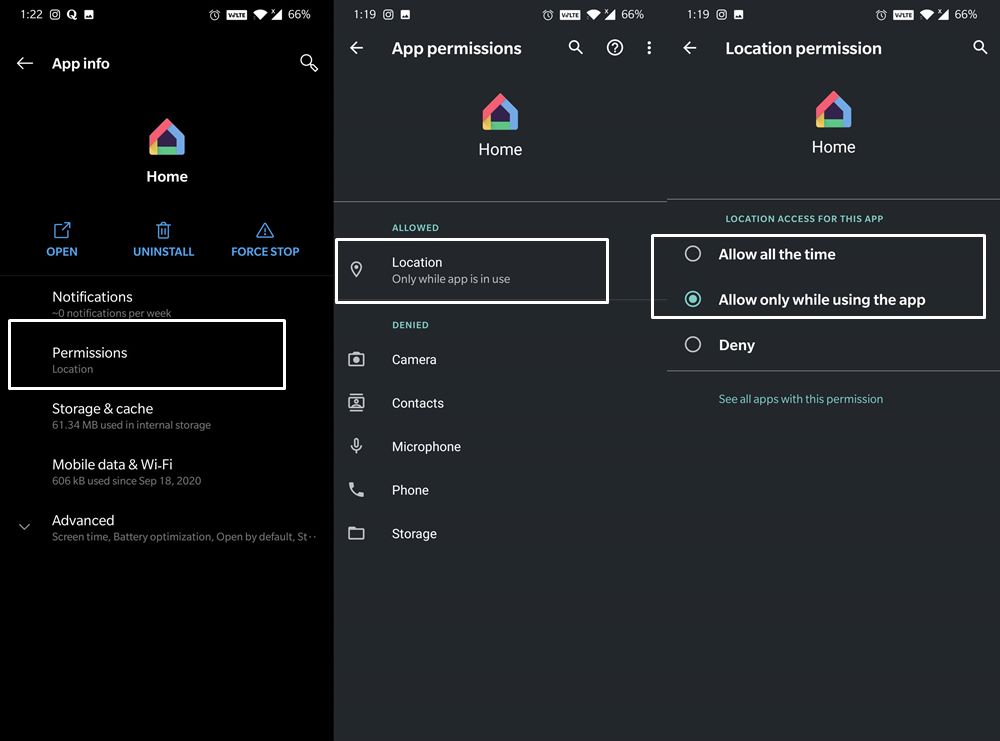The width and height of the screenshot is (1000, 741).
Task: Tap the OPEN label text
Action: [x=62, y=252]
